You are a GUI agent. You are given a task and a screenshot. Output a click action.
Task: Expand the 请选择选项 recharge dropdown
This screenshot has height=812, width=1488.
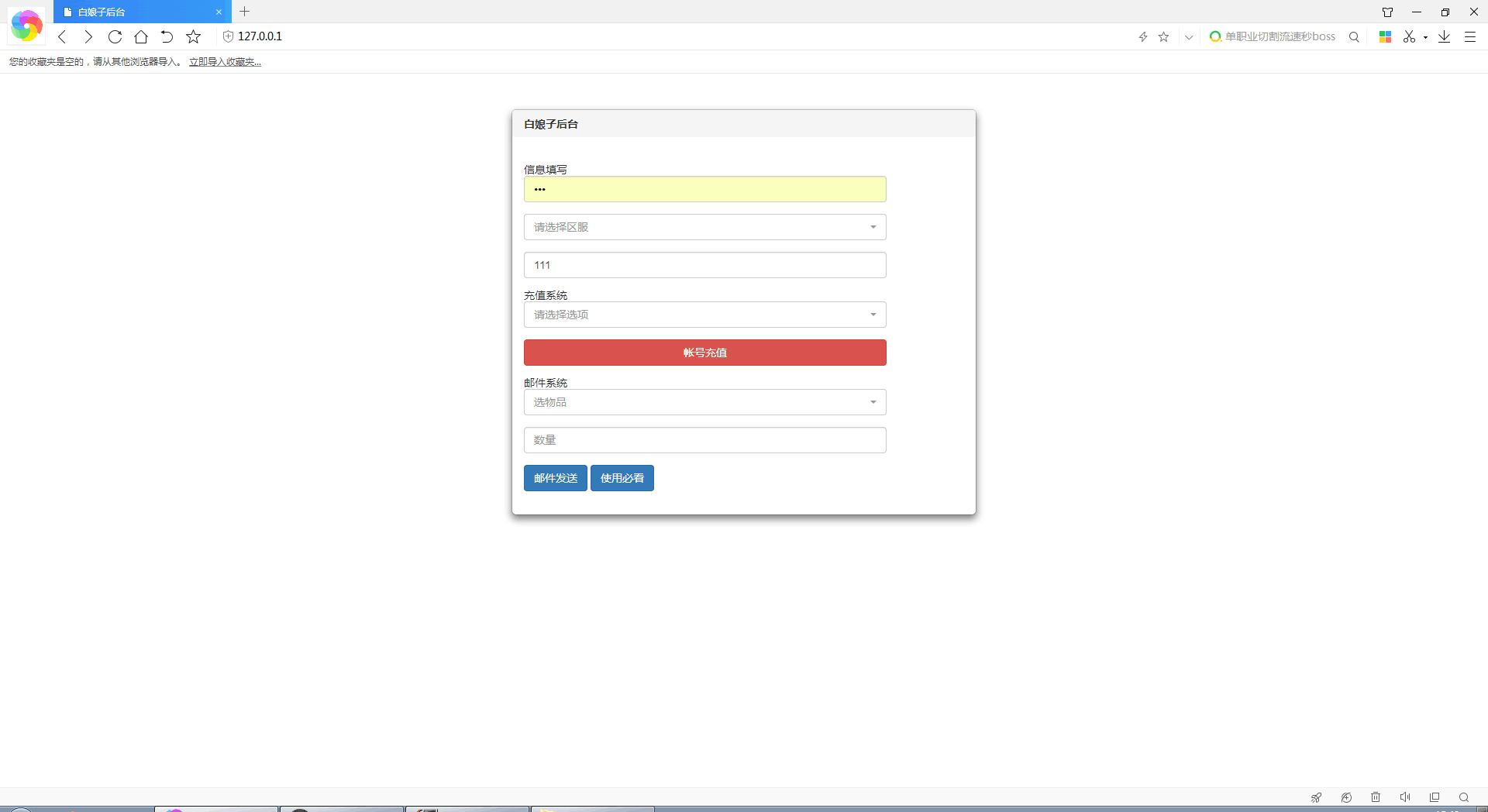coord(704,315)
